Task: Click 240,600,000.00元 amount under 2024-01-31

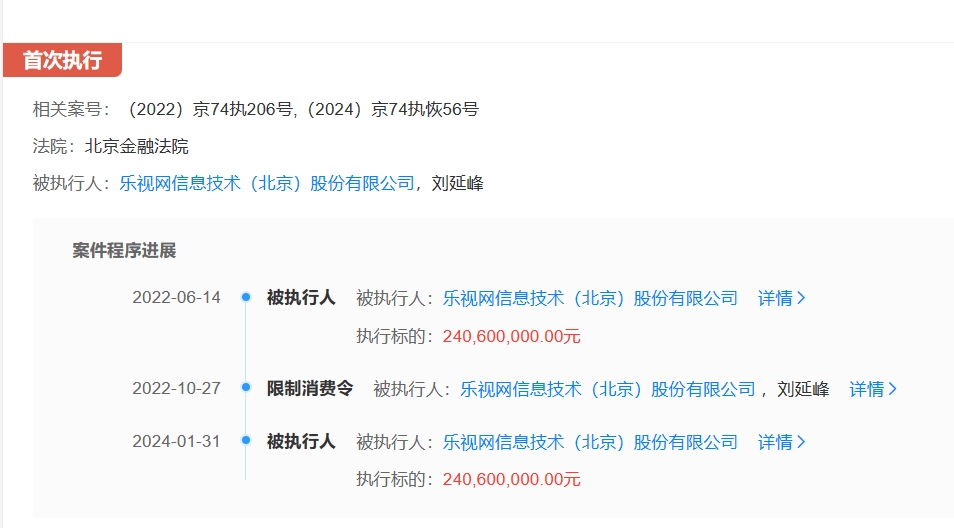Action: click(x=512, y=479)
